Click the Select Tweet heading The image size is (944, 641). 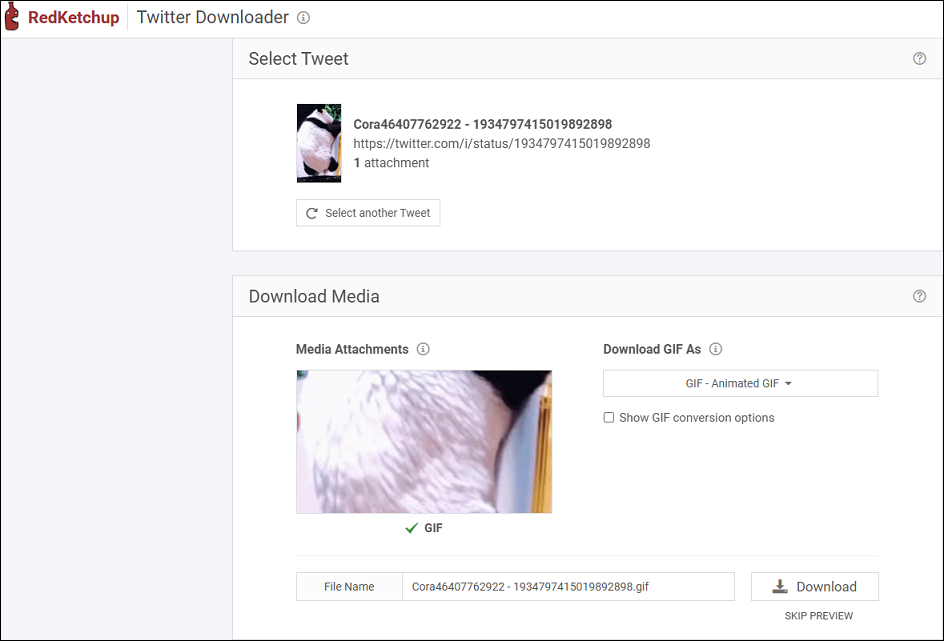pos(298,58)
